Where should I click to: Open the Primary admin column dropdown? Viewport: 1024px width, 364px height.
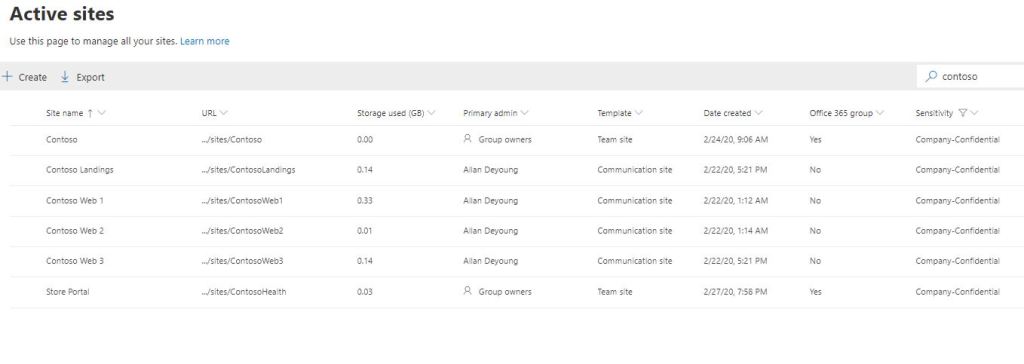(524, 113)
